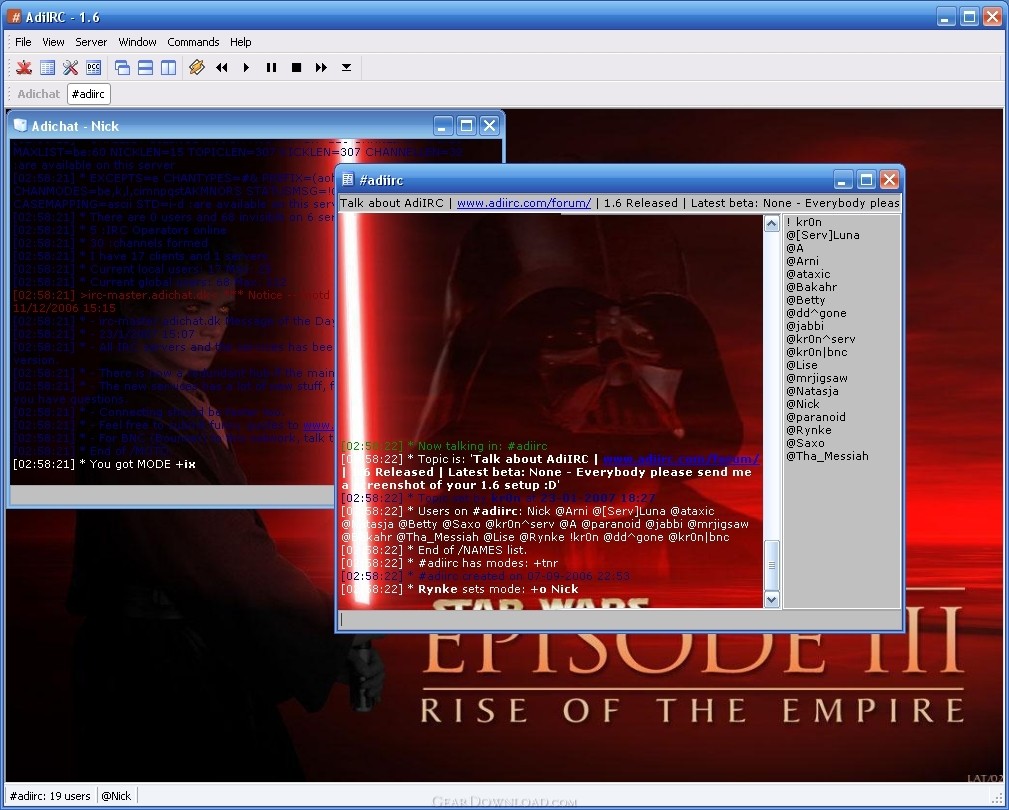Minimize the Adichat - Nick window
Screen dimensions: 1009x810
pyautogui.click(x=443, y=125)
